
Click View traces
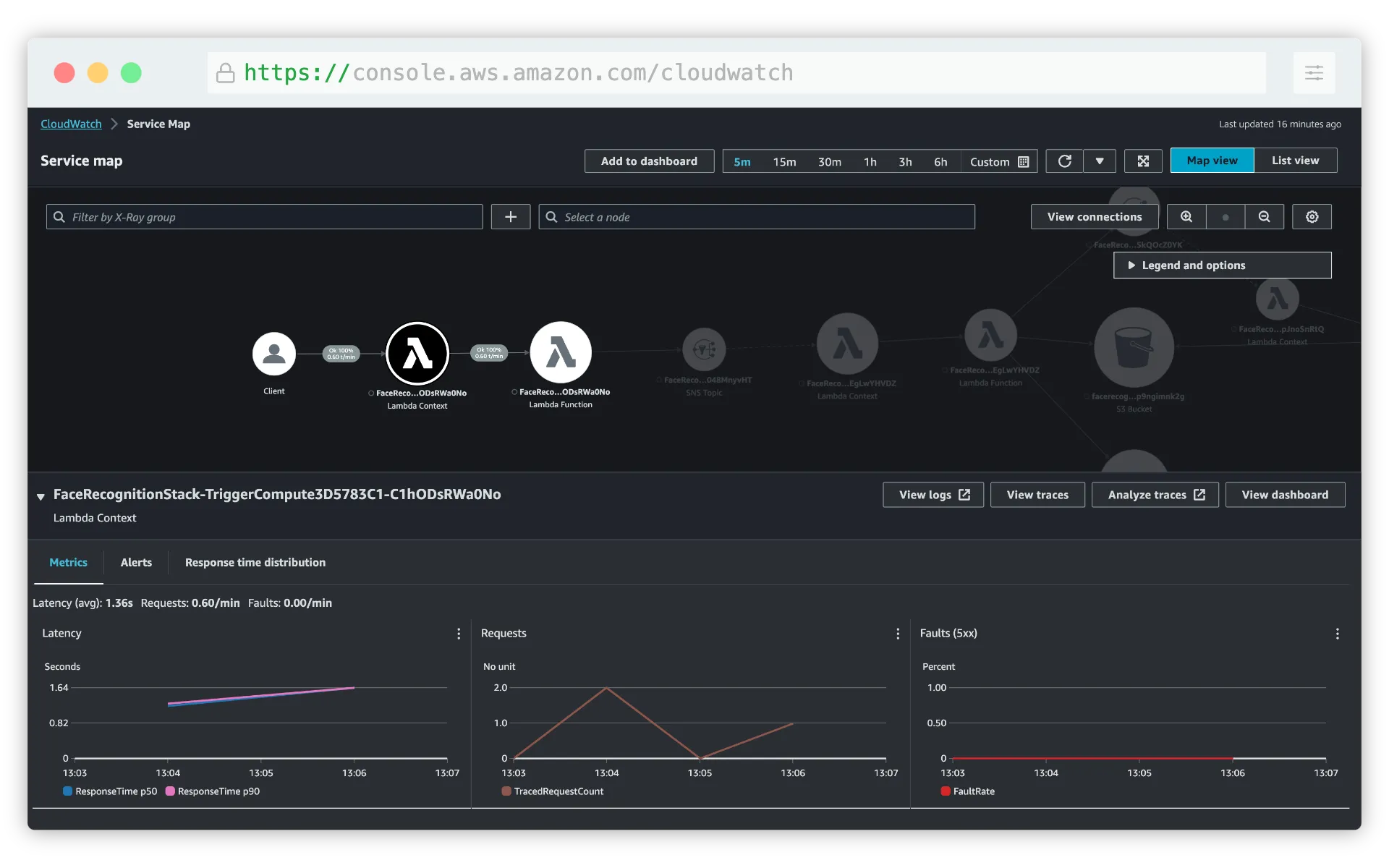coord(1037,495)
